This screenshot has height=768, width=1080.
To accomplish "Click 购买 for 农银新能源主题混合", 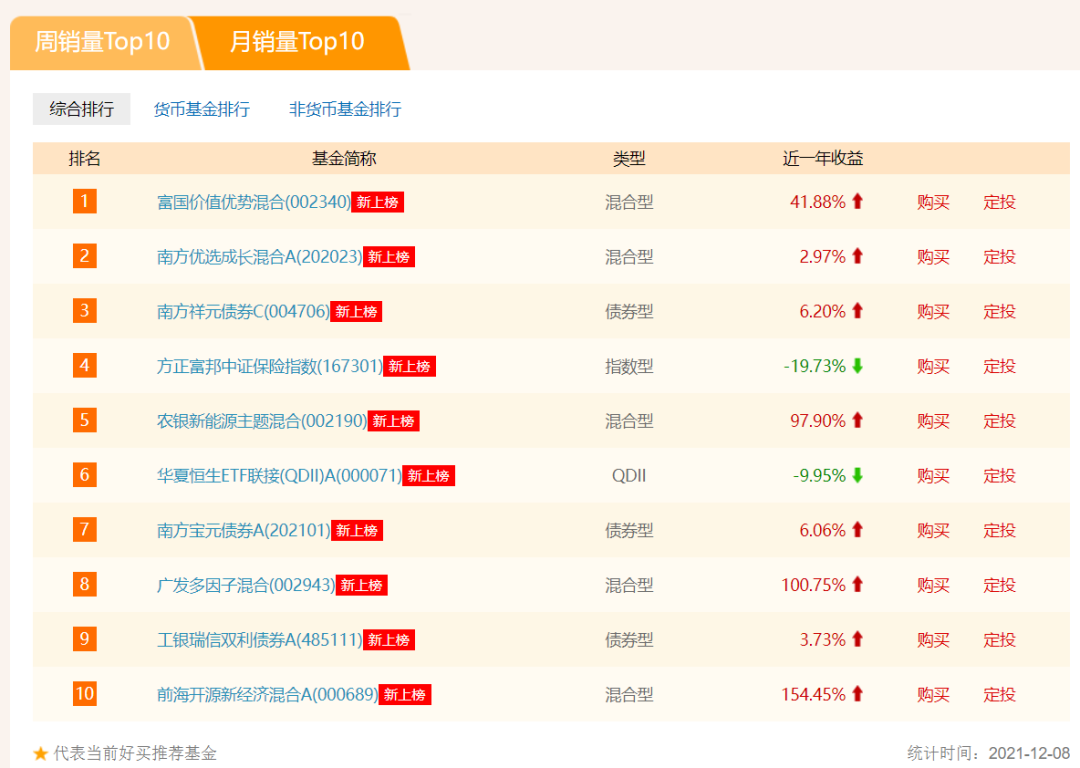I will pos(933,421).
